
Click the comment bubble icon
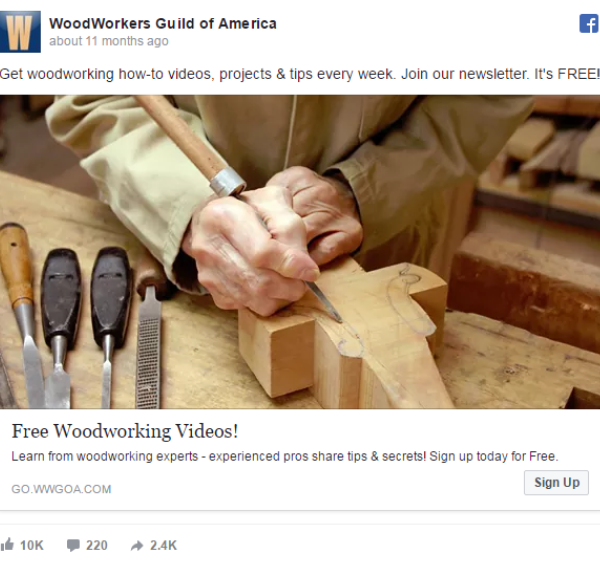(x=73, y=545)
